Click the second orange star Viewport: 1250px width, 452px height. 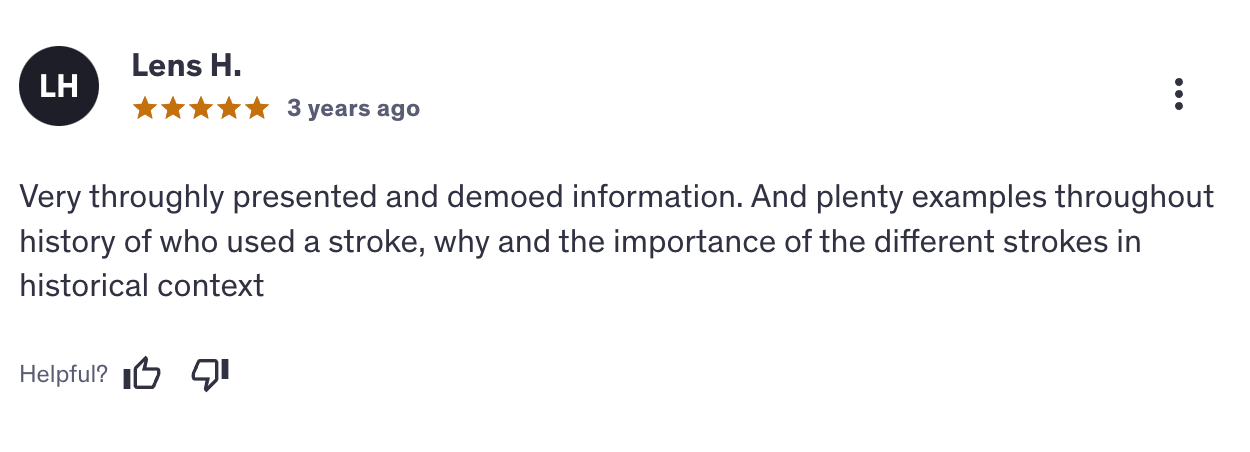(x=173, y=108)
